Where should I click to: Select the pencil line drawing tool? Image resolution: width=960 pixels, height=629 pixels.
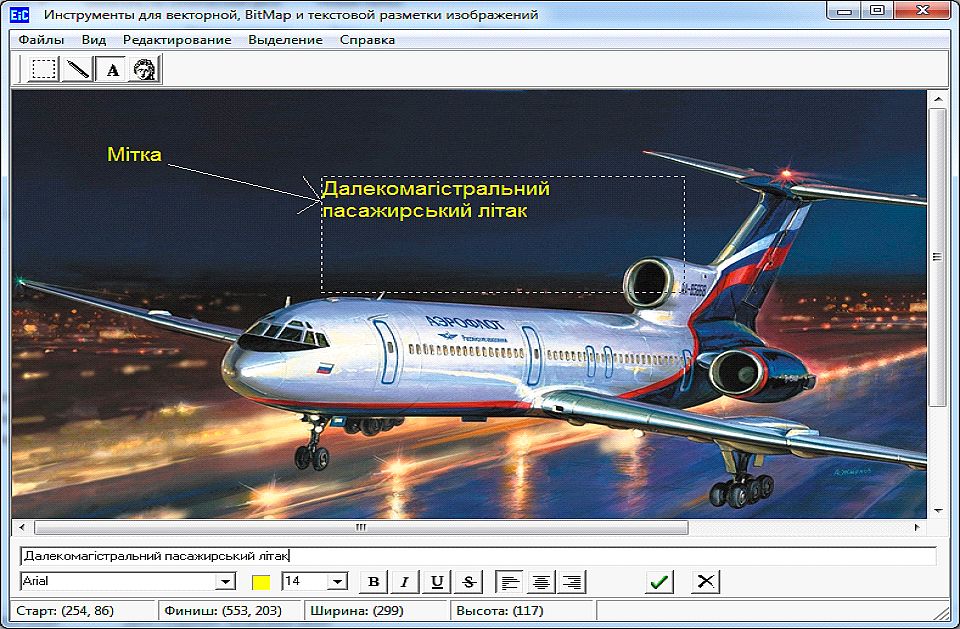pos(77,70)
